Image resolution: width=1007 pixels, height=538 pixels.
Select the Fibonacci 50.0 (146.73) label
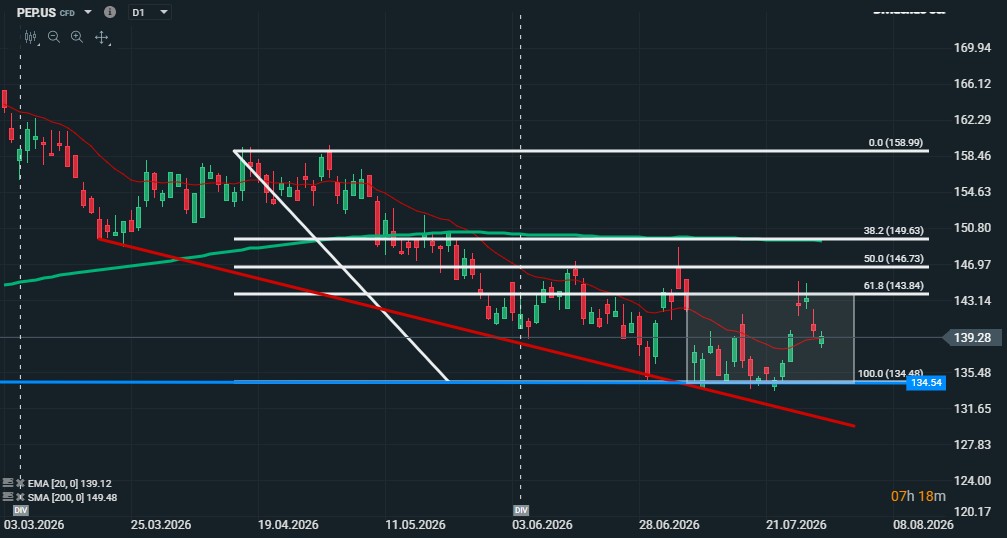pos(893,258)
